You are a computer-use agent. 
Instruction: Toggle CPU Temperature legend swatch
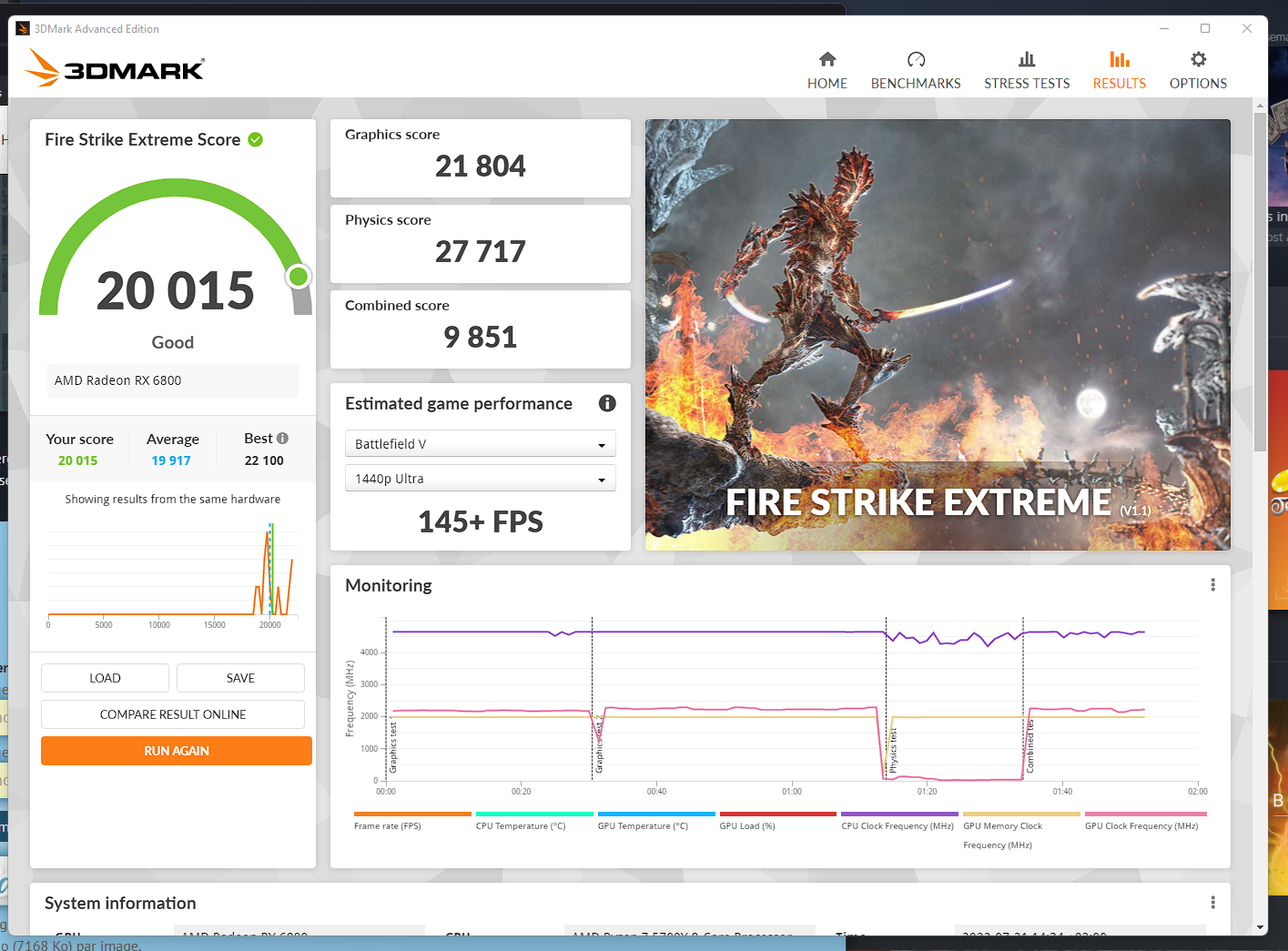point(534,814)
